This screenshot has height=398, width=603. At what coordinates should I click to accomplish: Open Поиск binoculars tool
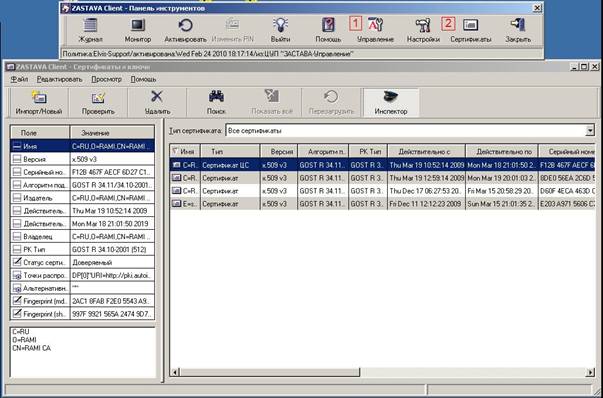216,103
